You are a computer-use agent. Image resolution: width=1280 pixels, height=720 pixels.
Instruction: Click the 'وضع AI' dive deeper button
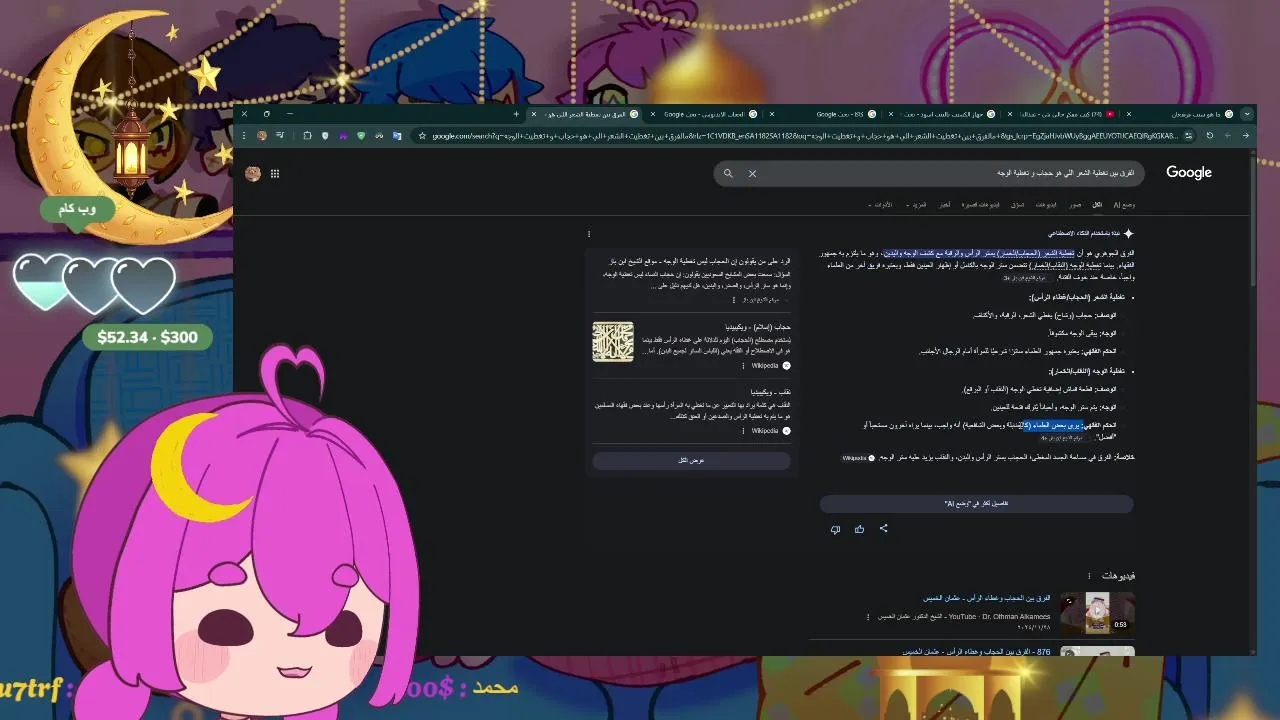[x=976, y=504]
